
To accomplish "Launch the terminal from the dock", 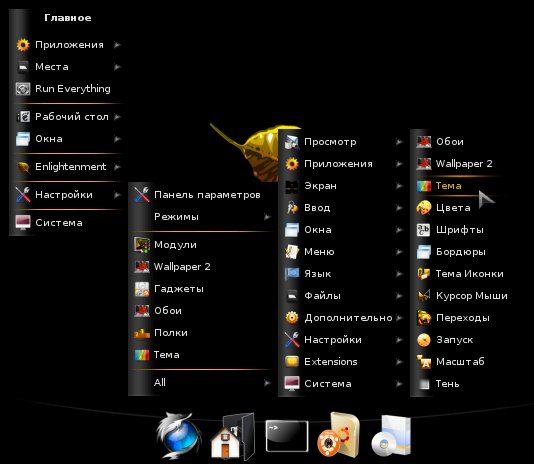I will tap(287, 436).
